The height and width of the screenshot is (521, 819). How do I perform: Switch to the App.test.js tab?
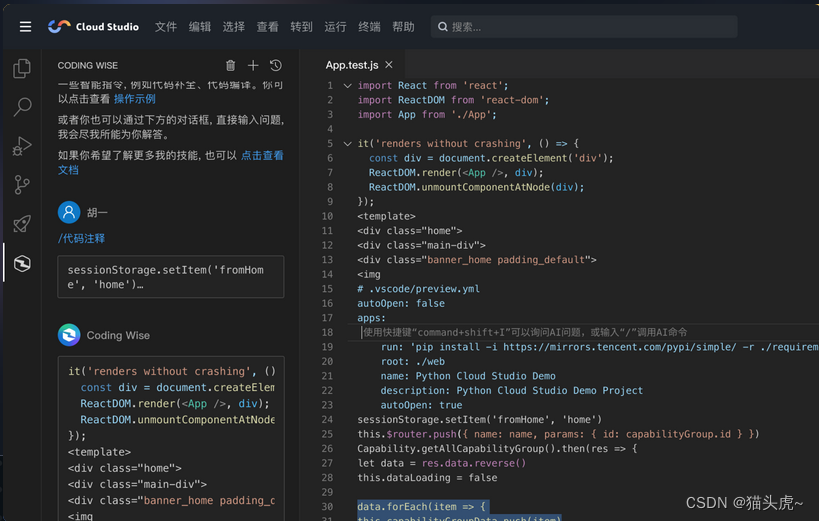352,65
